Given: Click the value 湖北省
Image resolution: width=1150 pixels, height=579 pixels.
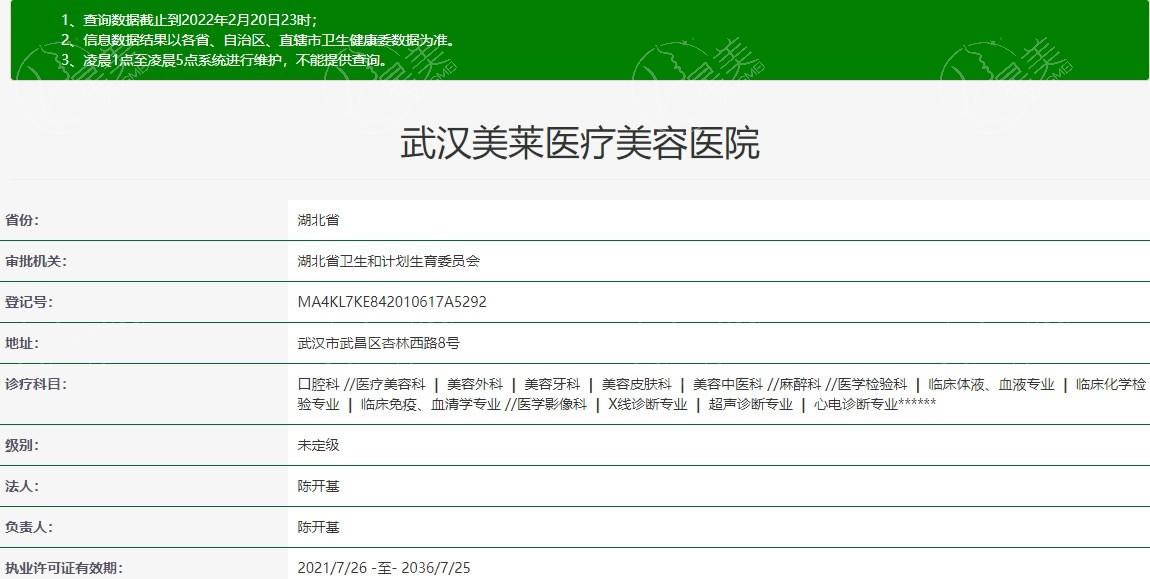Looking at the screenshot, I should point(318,220).
